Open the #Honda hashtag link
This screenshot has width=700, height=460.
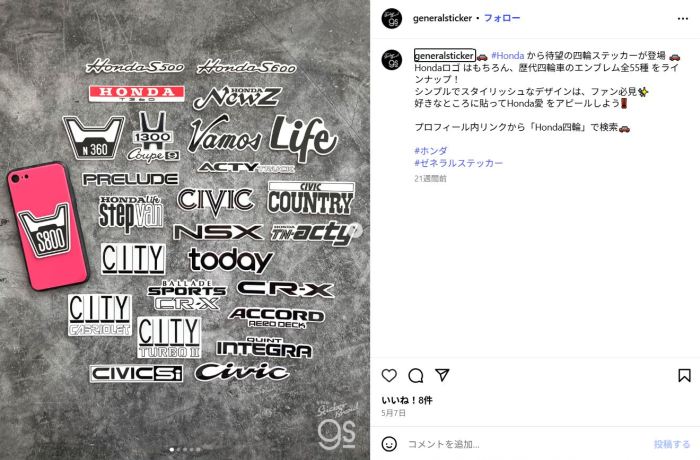(x=508, y=56)
